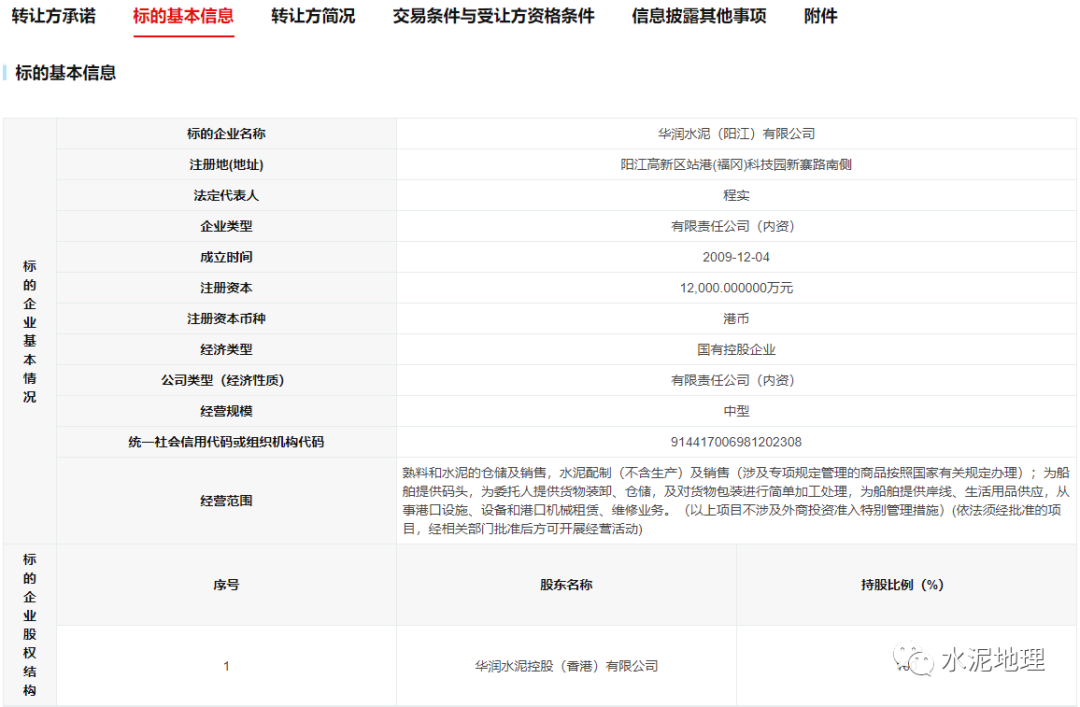The height and width of the screenshot is (707, 1080).
Task: Select shareholder row number 1
Action: point(226,666)
